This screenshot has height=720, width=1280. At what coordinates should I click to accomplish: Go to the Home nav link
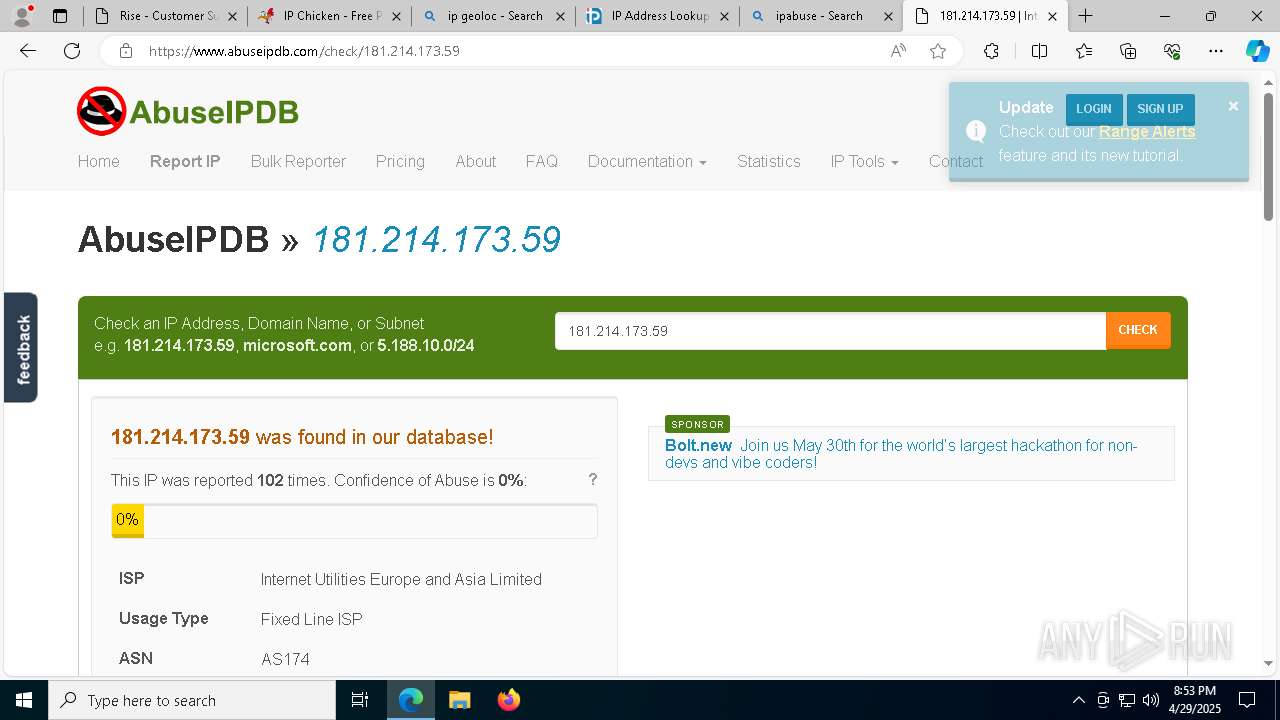pyautogui.click(x=98, y=161)
